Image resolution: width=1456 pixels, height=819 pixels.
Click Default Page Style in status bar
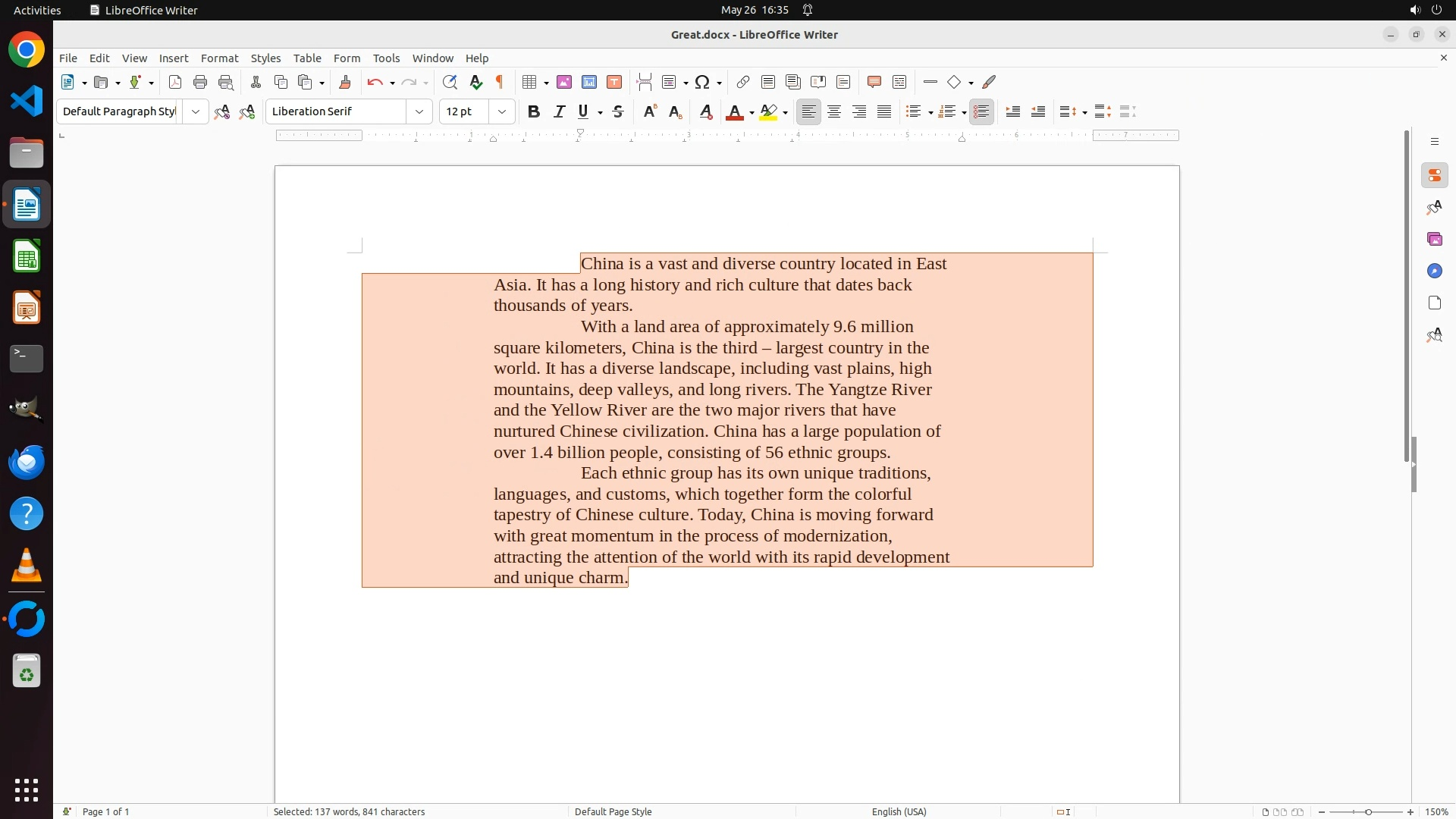tap(613, 811)
